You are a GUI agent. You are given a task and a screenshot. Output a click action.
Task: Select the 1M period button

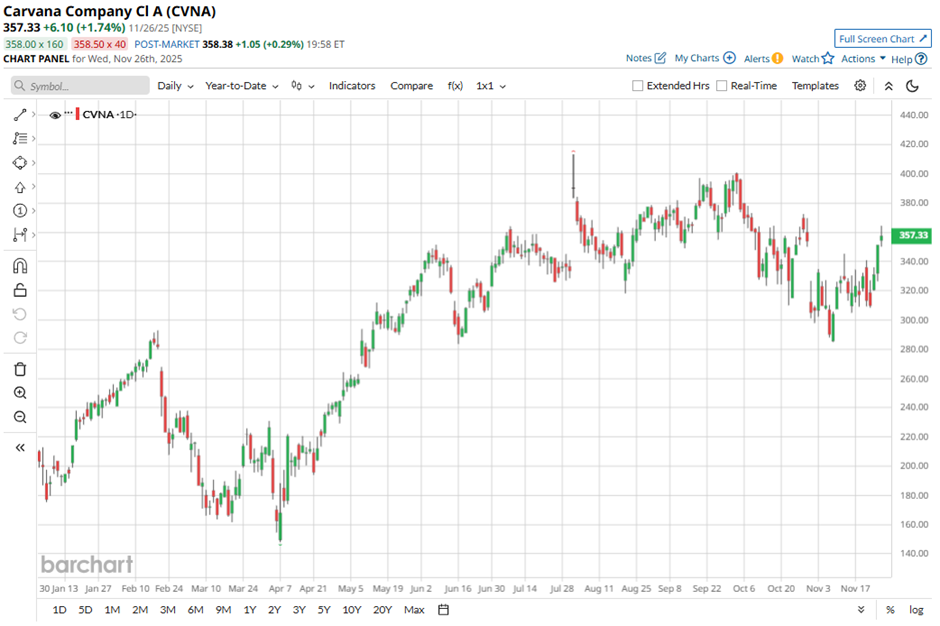coord(112,610)
